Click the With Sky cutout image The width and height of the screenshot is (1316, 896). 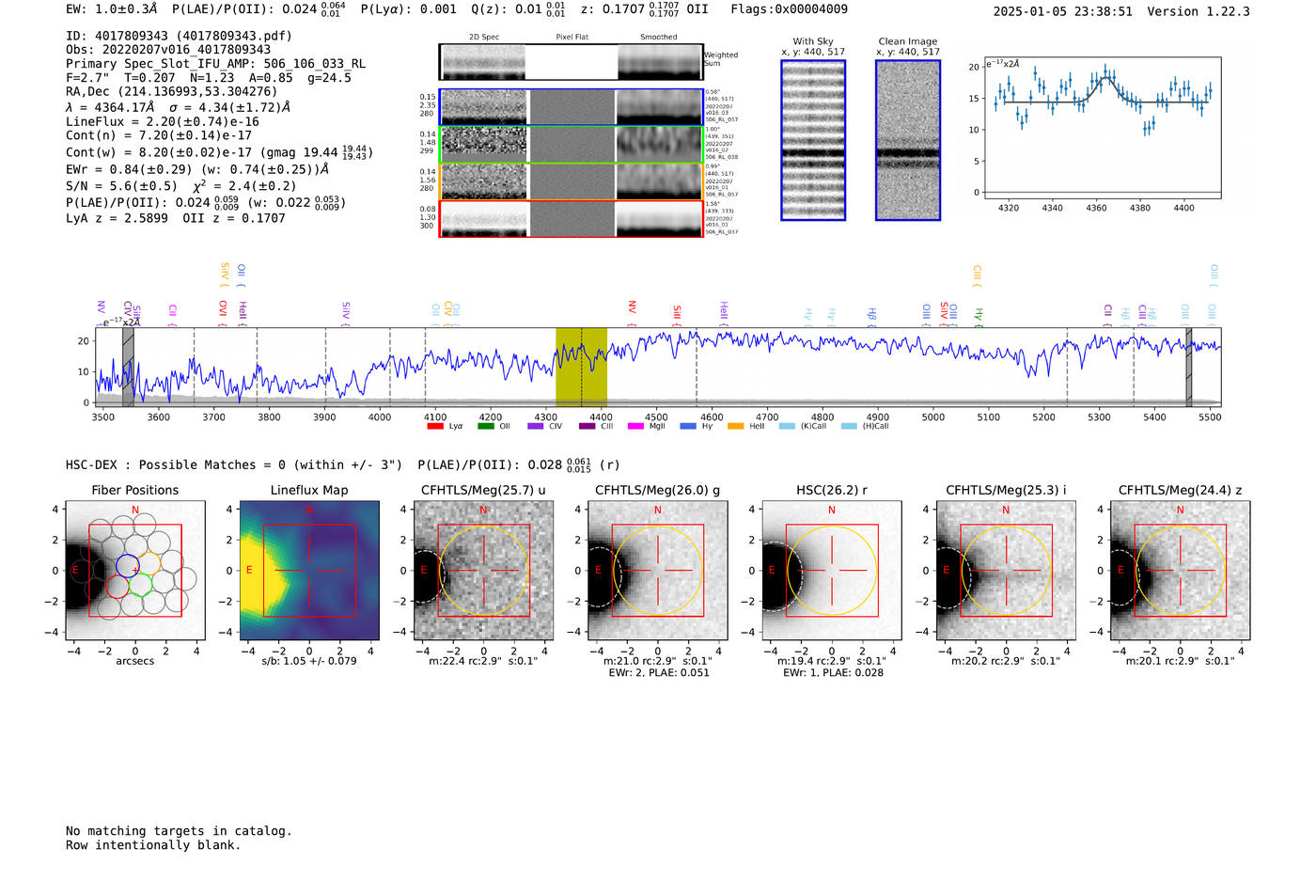[813, 140]
